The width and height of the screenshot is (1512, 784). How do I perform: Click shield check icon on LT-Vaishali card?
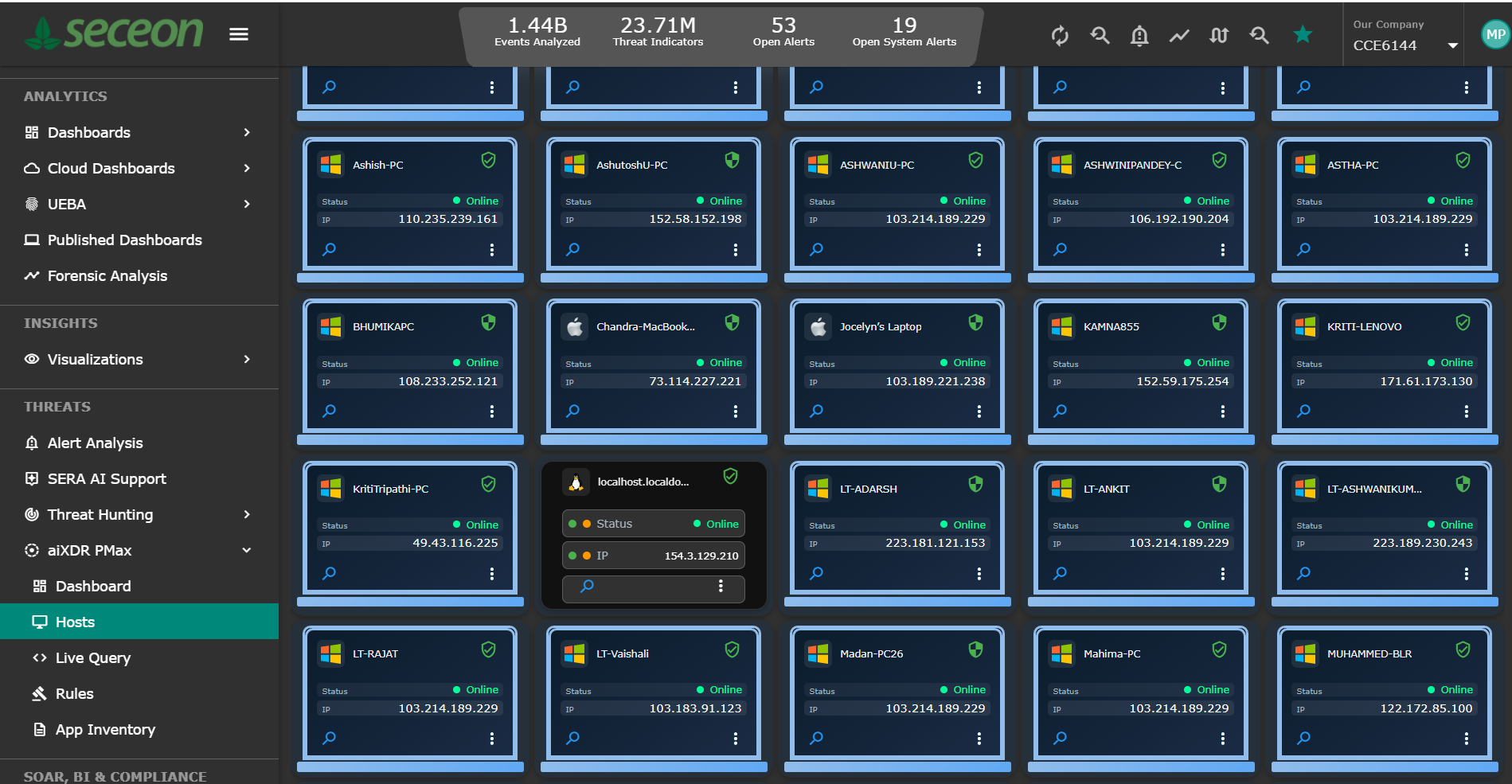tap(733, 649)
